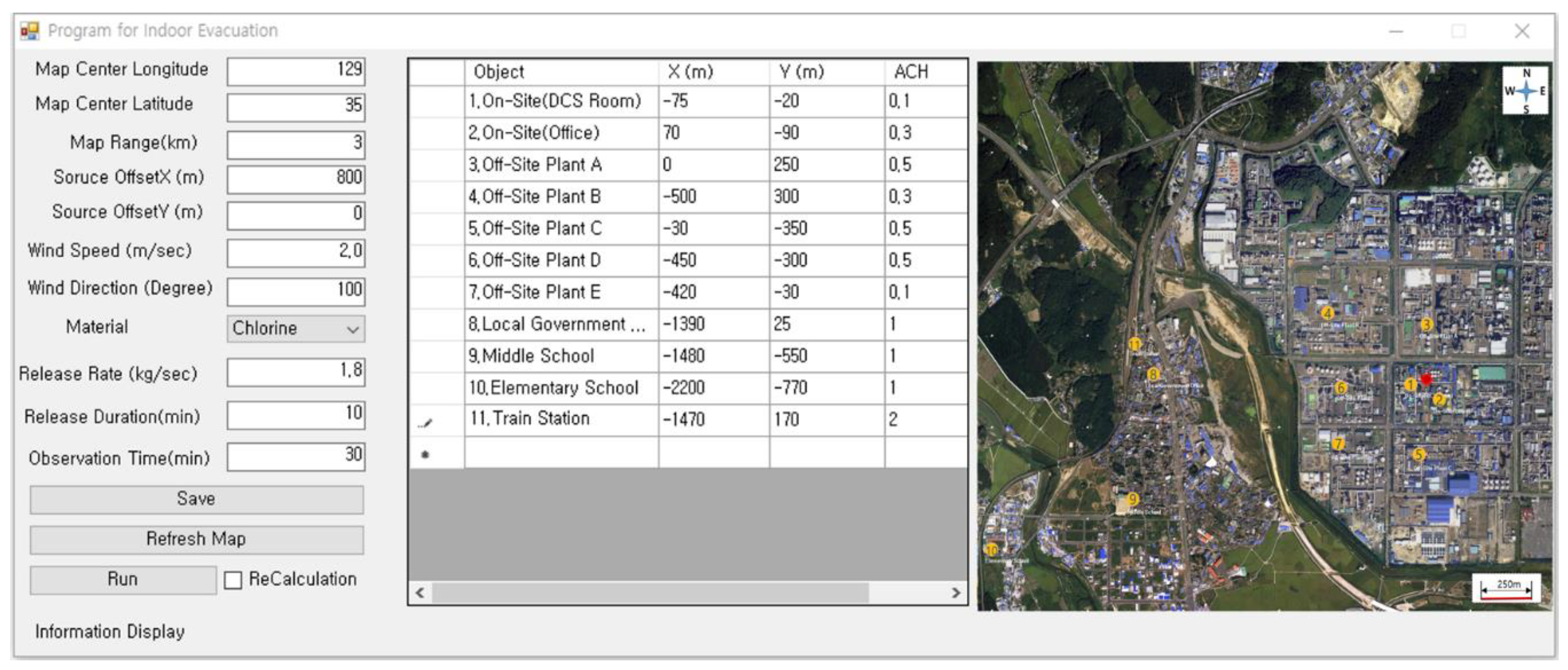Click the Wind Direction degree input field
Screen dimensions: 1568x670
click(x=296, y=291)
